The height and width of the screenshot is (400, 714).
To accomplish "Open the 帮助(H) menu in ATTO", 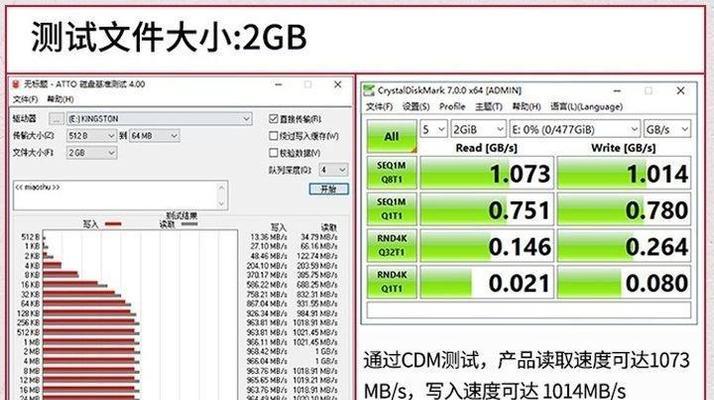I will point(60,99).
